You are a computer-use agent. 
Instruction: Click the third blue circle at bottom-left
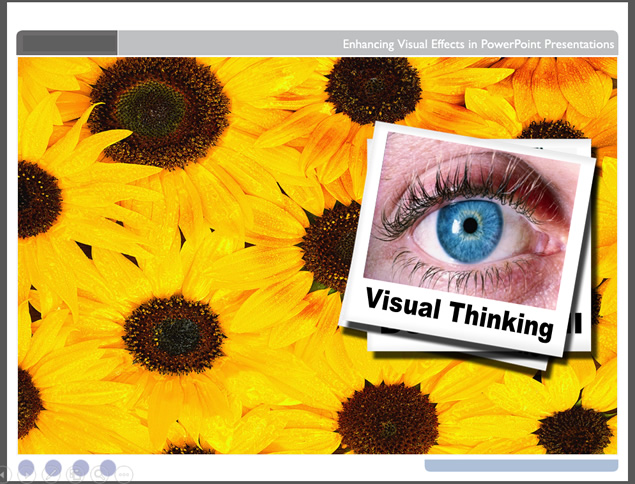pos(80,467)
